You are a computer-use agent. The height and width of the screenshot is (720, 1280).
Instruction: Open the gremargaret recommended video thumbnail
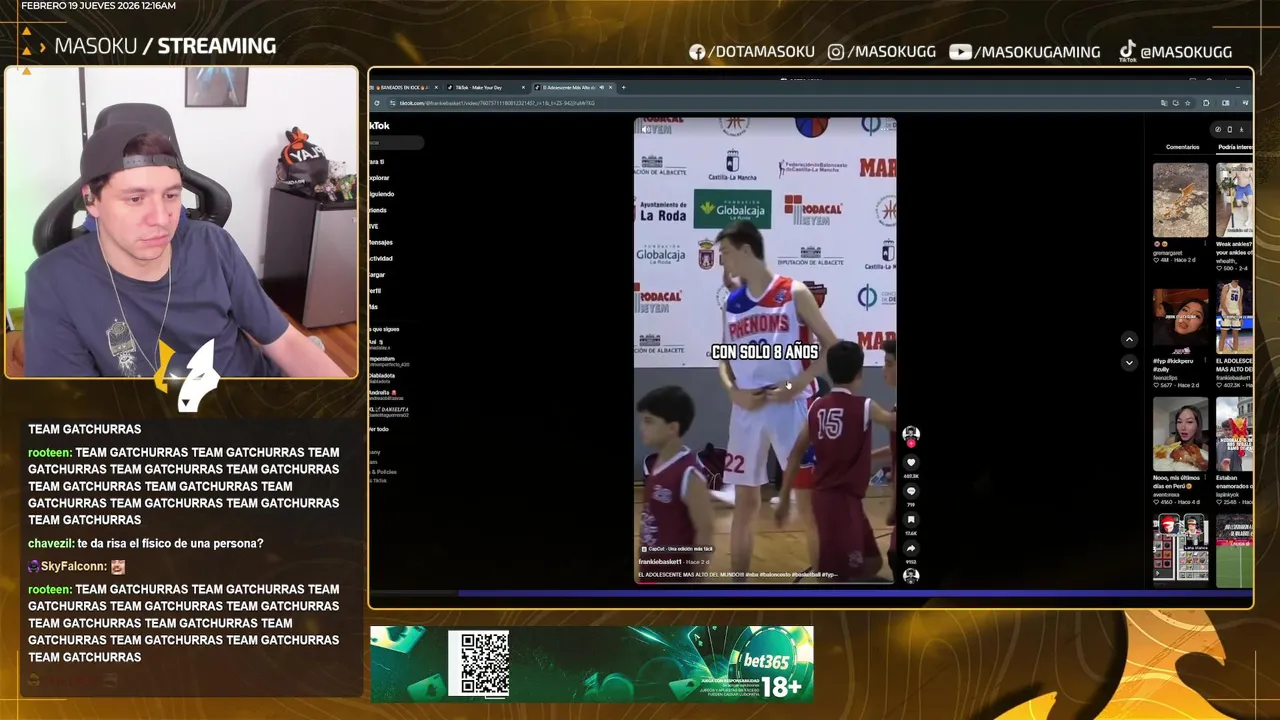tap(1180, 199)
